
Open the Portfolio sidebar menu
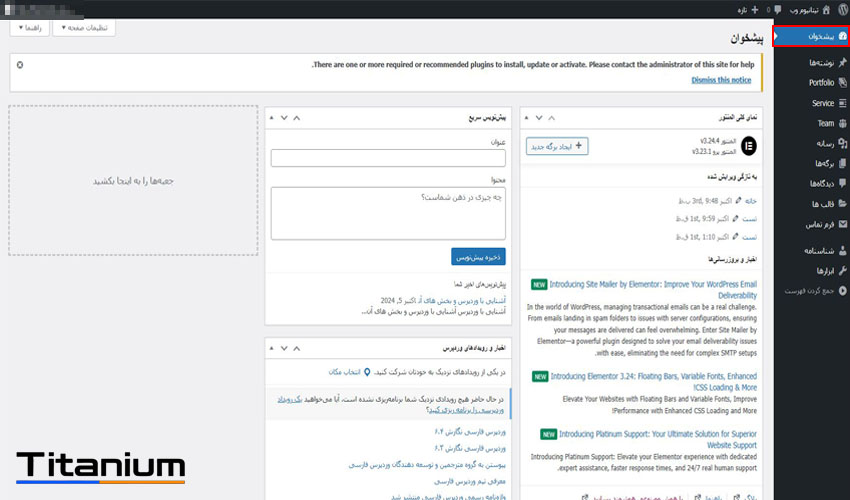point(821,82)
